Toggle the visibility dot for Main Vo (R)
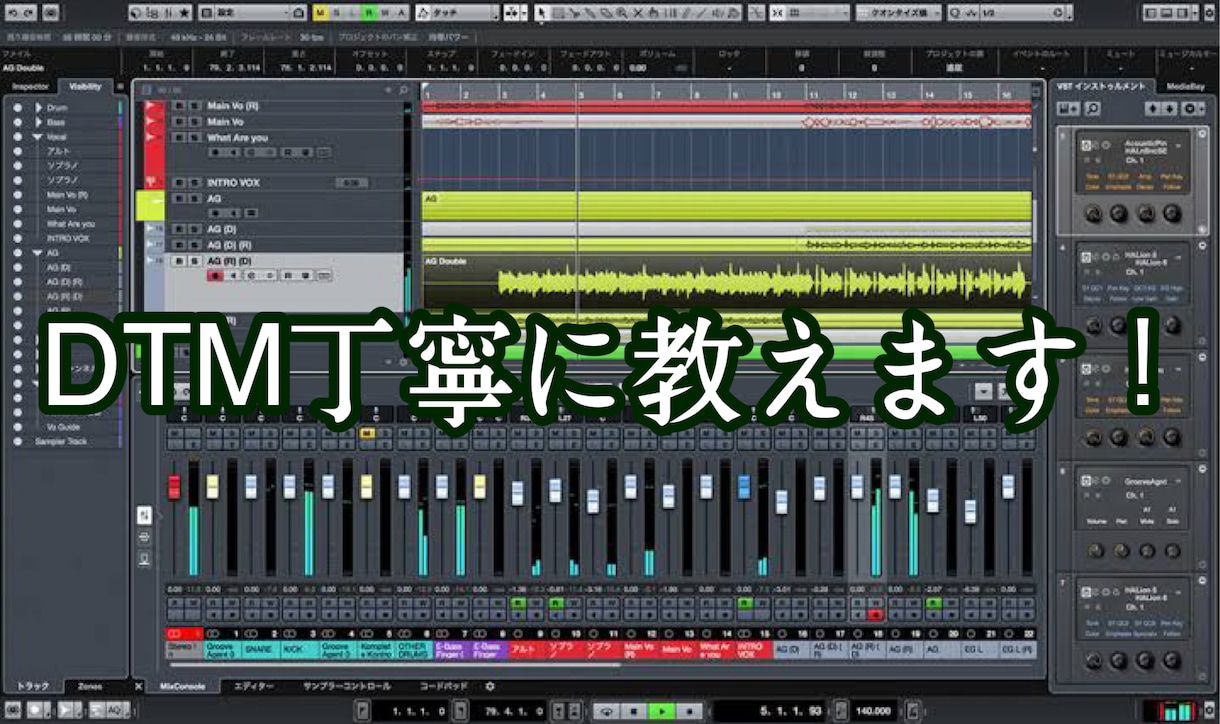 click(x=17, y=195)
